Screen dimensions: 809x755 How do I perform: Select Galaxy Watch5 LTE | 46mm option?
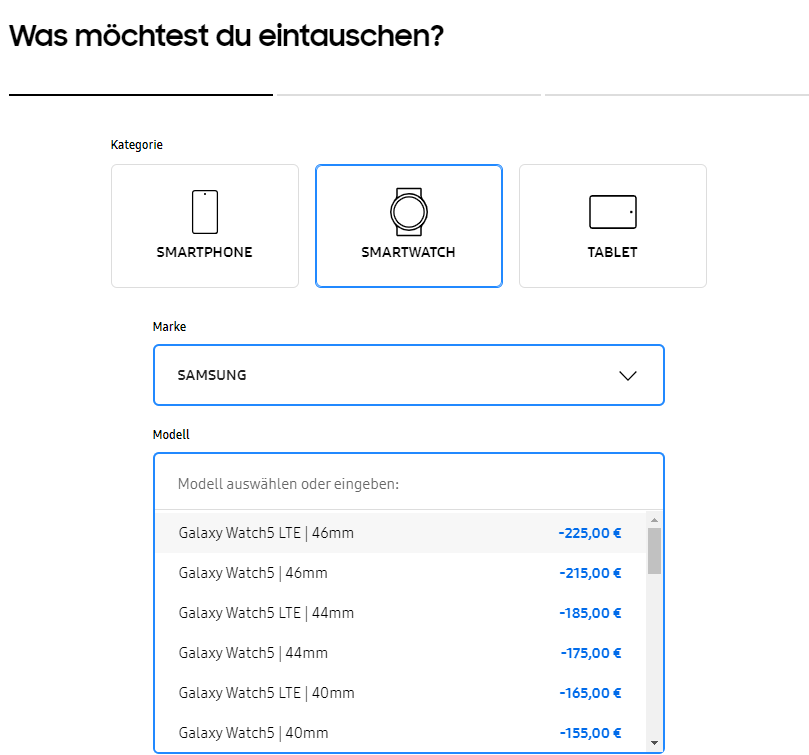click(x=266, y=533)
